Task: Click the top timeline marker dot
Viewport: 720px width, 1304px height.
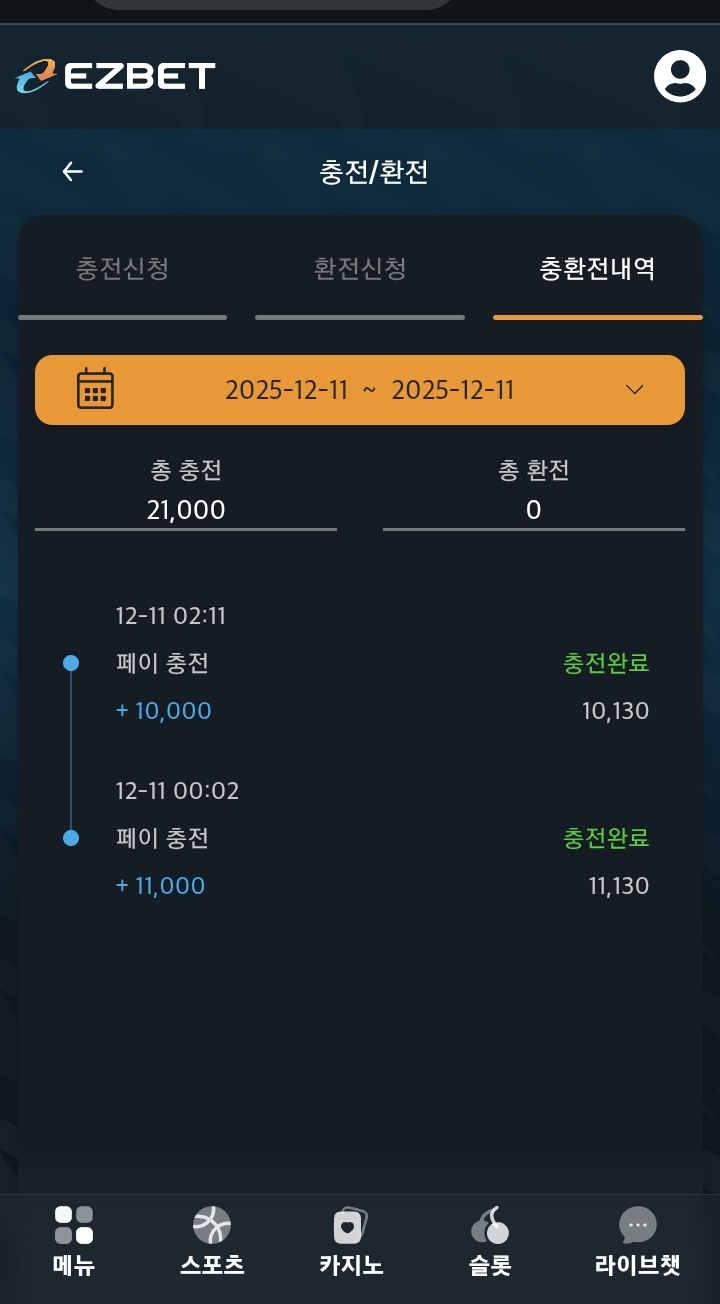Action: 71,663
